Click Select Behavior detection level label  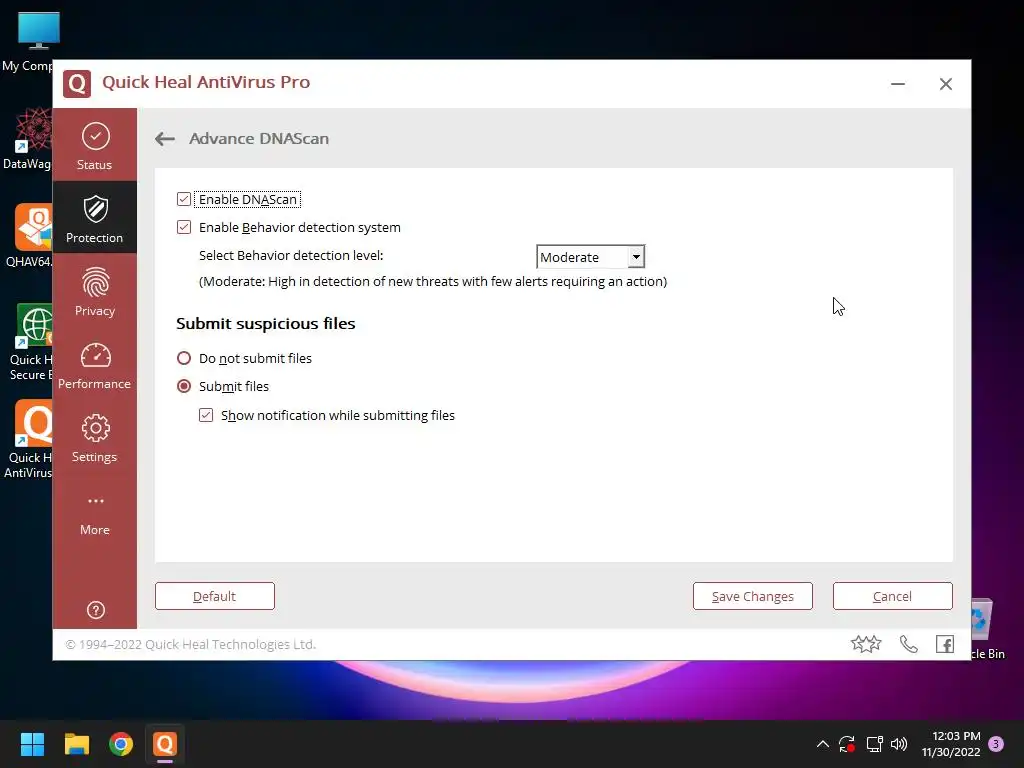point(291,255)
